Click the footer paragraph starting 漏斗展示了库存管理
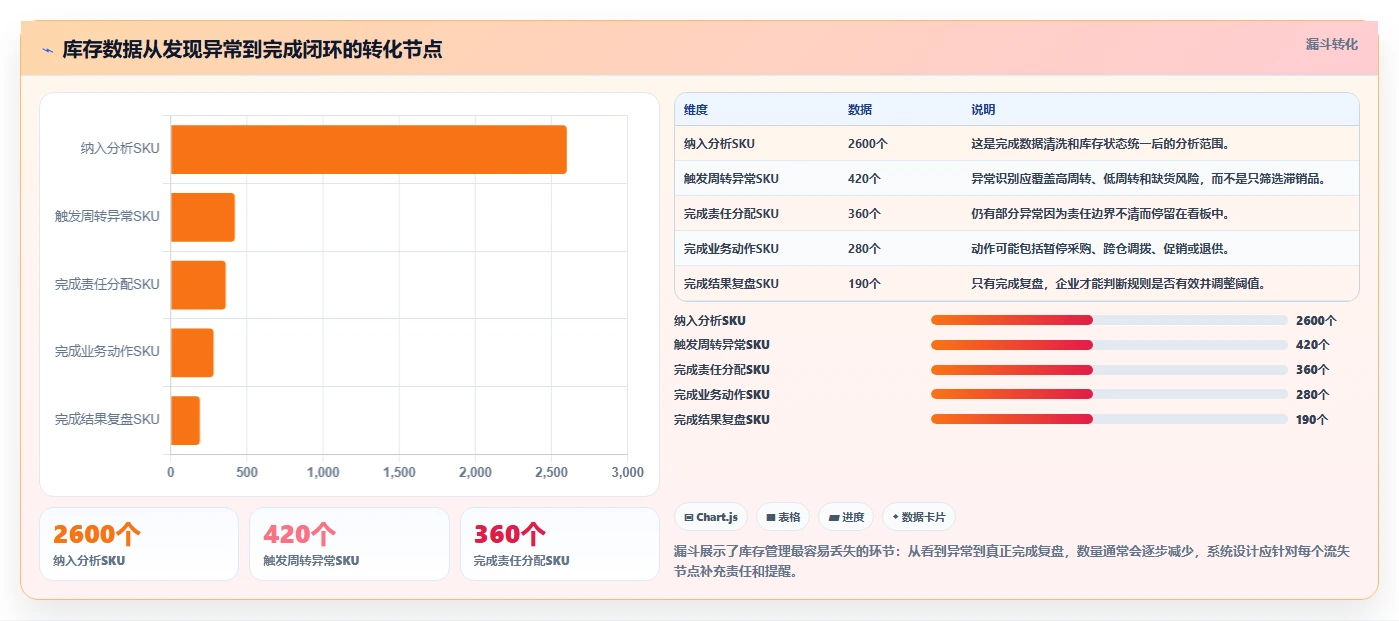This screenshot has width=1399, height=621. (1012, 562)
